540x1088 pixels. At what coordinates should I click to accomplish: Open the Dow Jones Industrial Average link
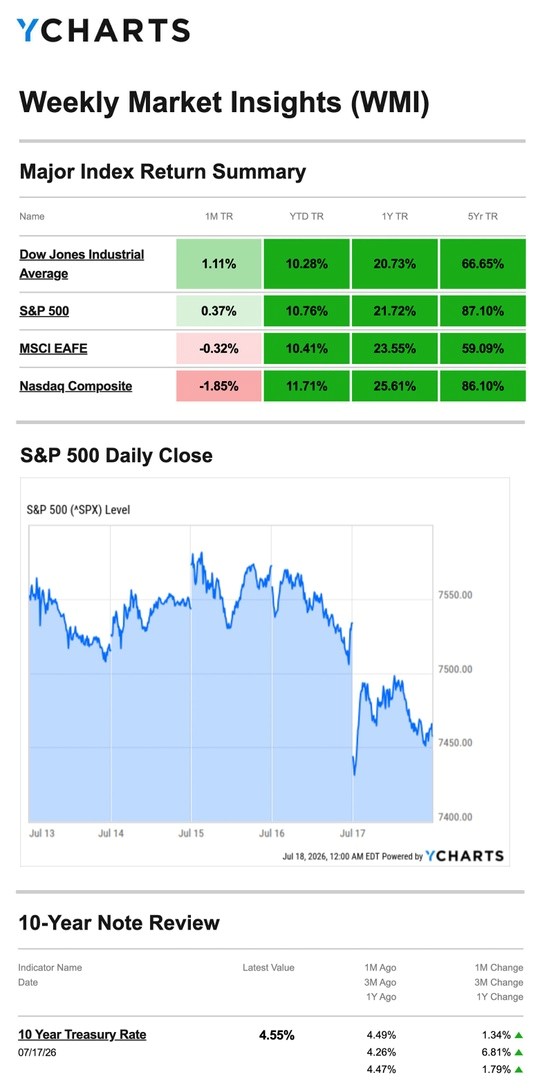tap(82, 264)
